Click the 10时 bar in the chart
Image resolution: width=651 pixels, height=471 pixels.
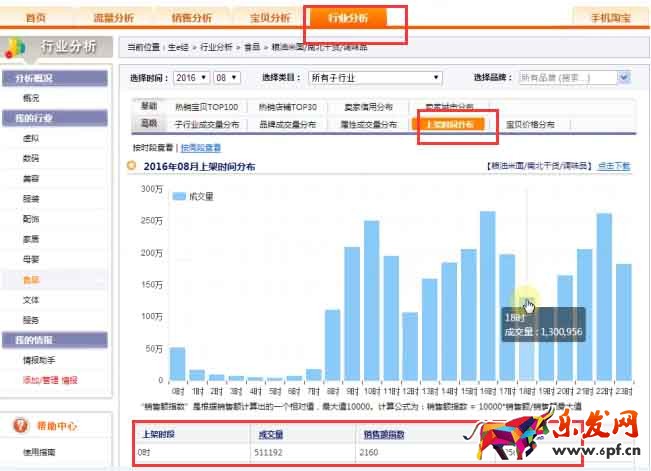point(371,300)
